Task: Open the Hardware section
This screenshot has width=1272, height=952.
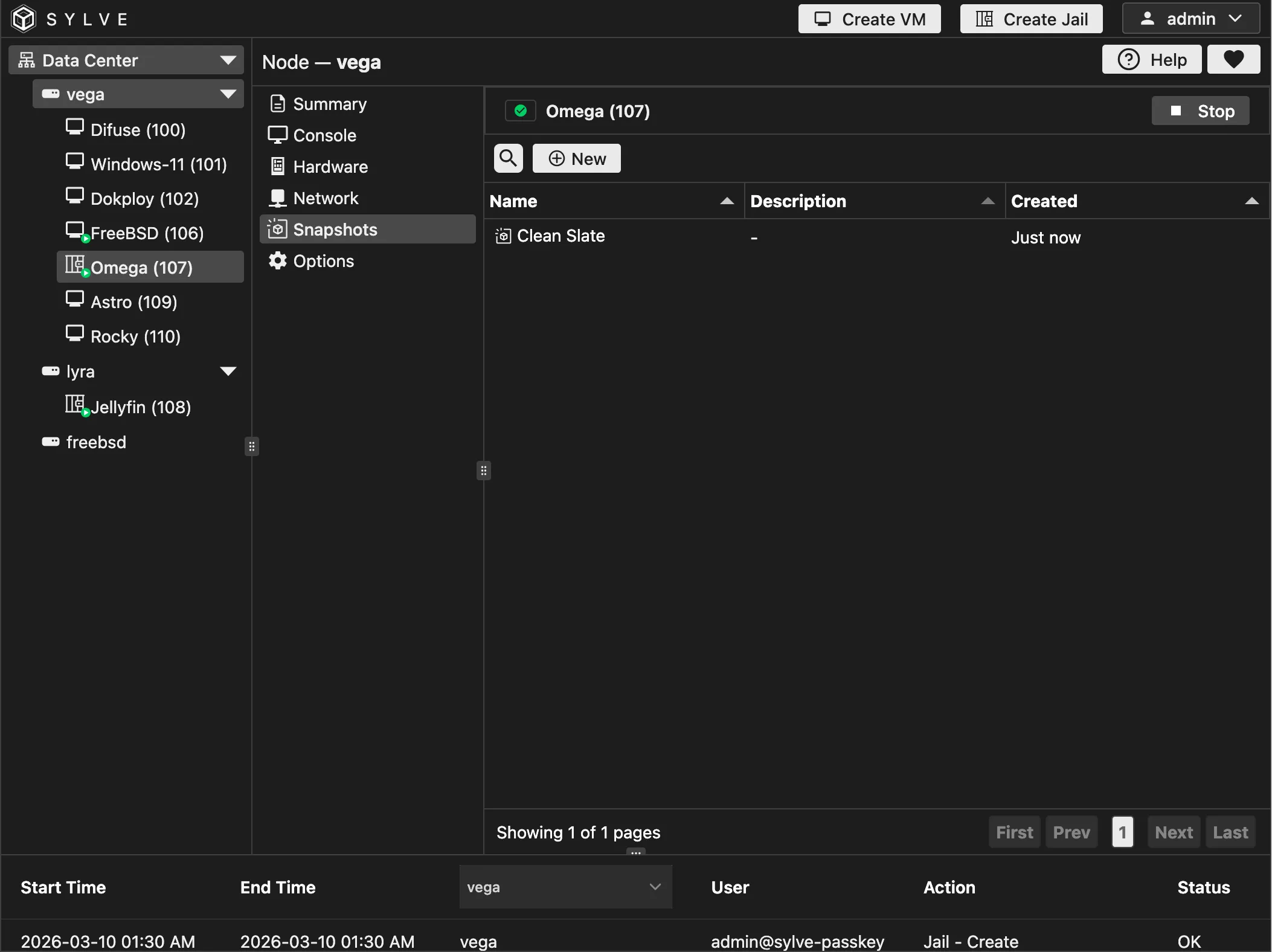Action: [330, 167]
